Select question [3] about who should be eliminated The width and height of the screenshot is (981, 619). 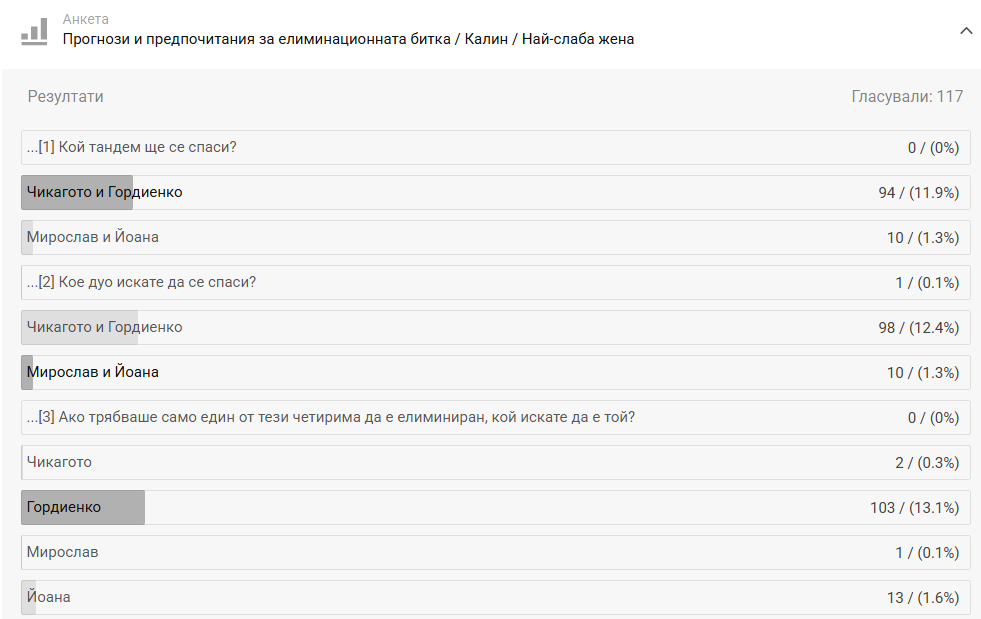point(331,417)
